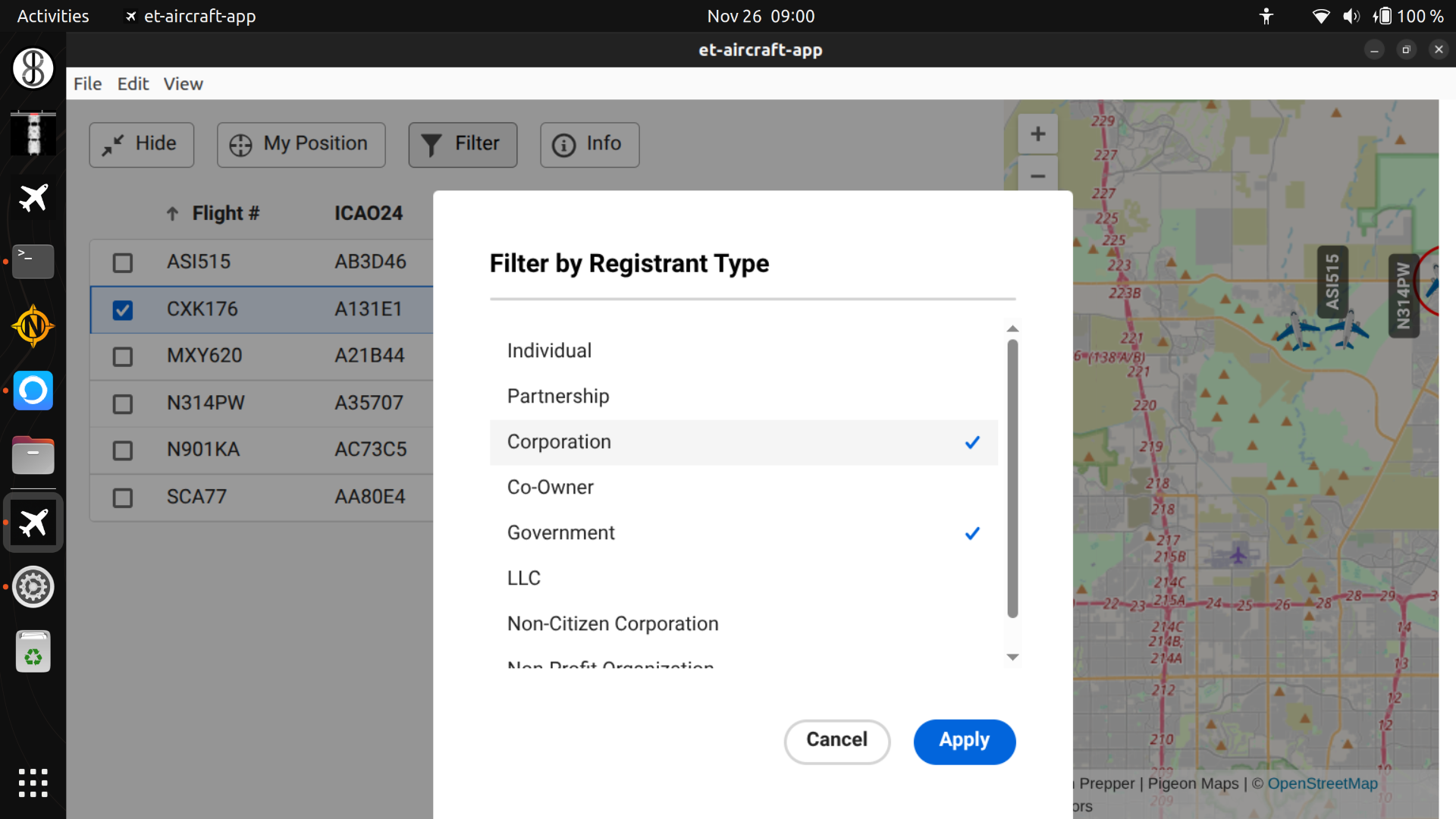Open the terminal from the dock

33,261
